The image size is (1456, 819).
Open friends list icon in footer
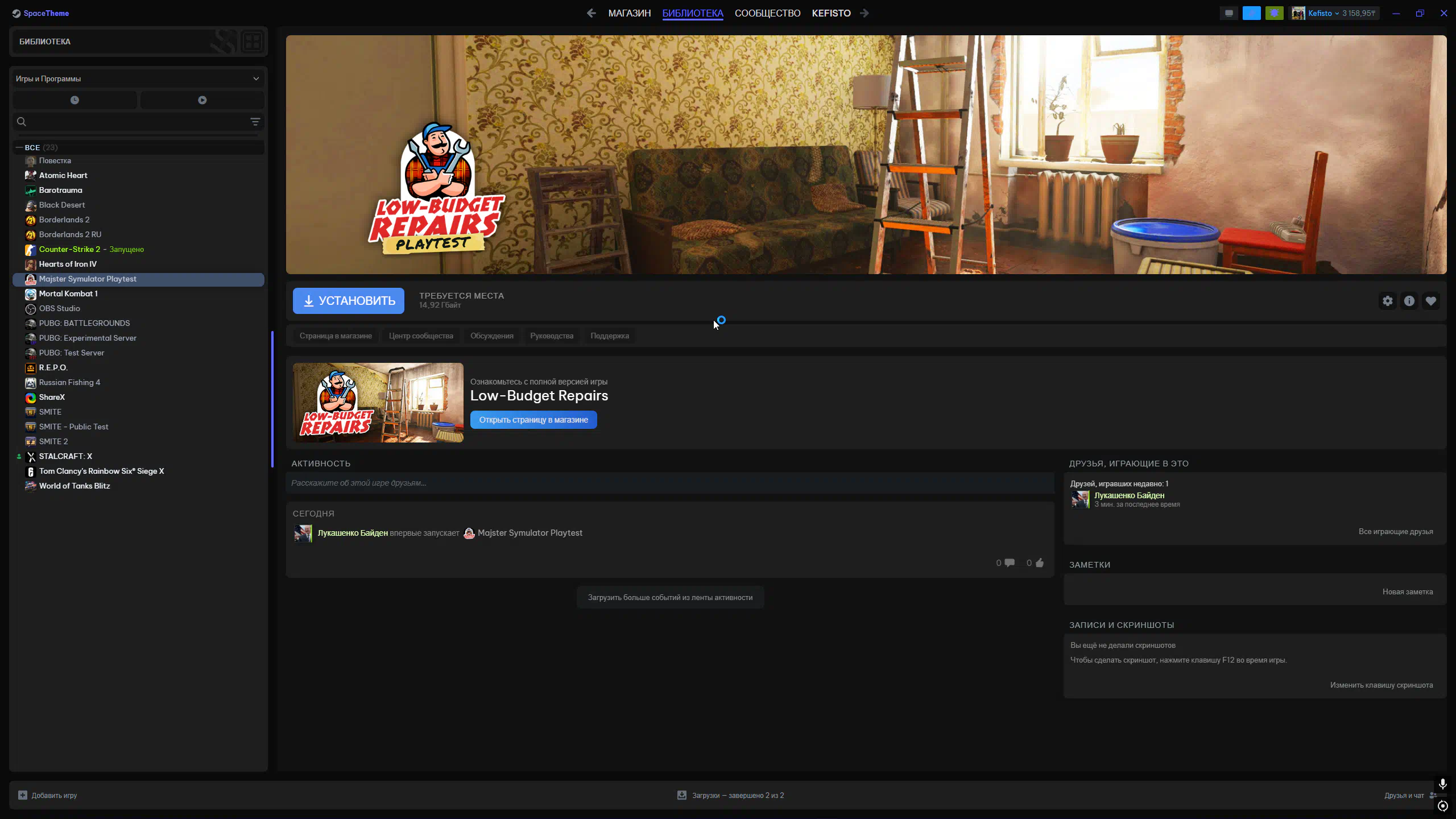pos(1433,795)
